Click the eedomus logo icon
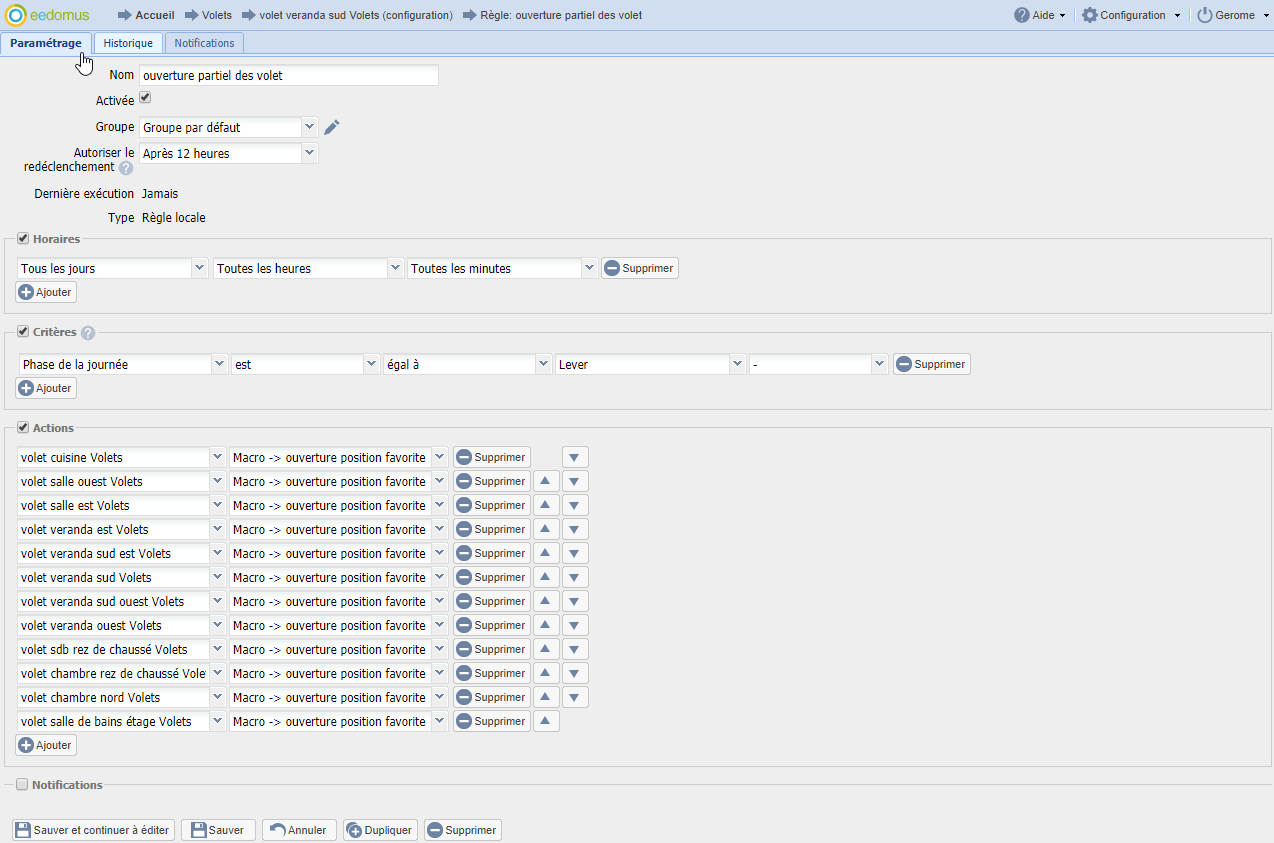Screen dimensions: 1274x843 [16, 15]
